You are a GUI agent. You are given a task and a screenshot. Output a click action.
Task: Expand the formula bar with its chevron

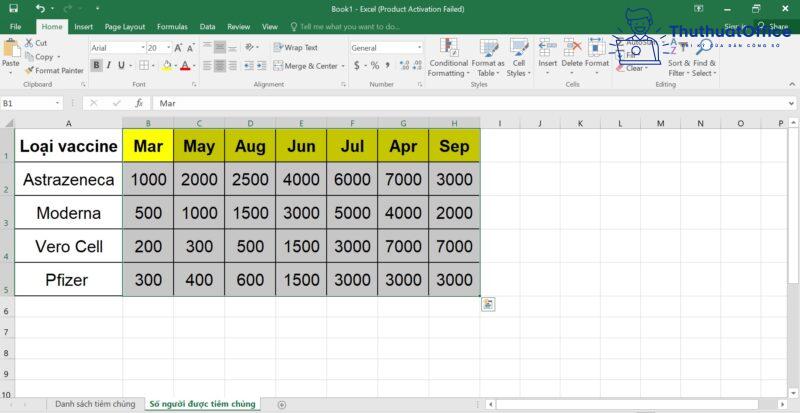(x=791, y=103)
